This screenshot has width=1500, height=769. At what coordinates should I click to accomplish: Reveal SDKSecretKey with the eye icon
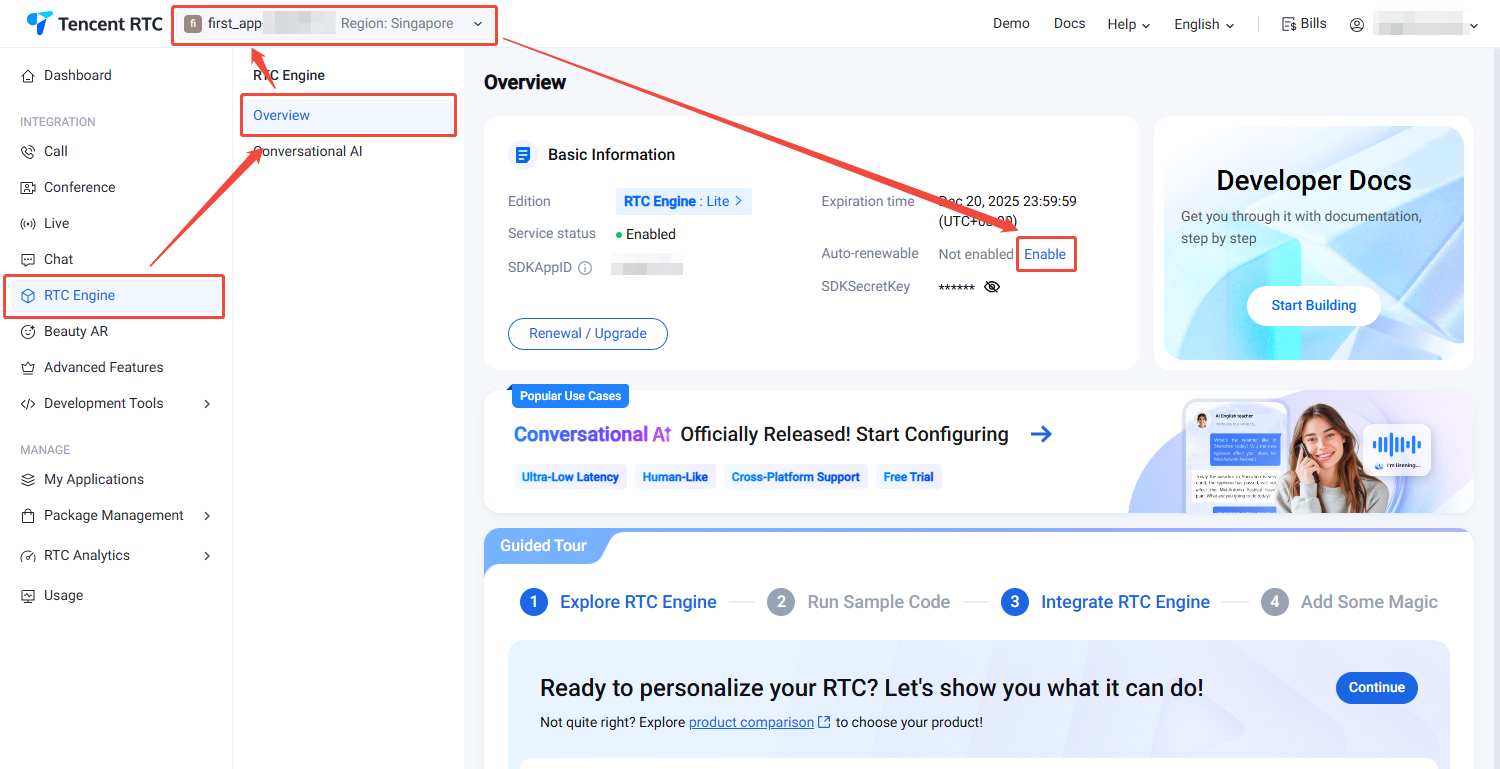[x=991, y=287]
